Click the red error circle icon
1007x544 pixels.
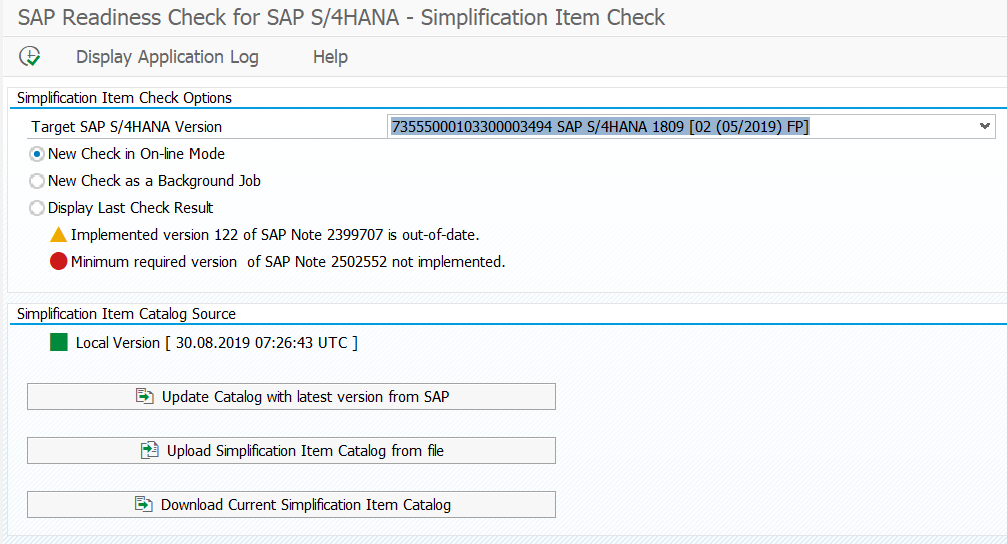point(58,261)
